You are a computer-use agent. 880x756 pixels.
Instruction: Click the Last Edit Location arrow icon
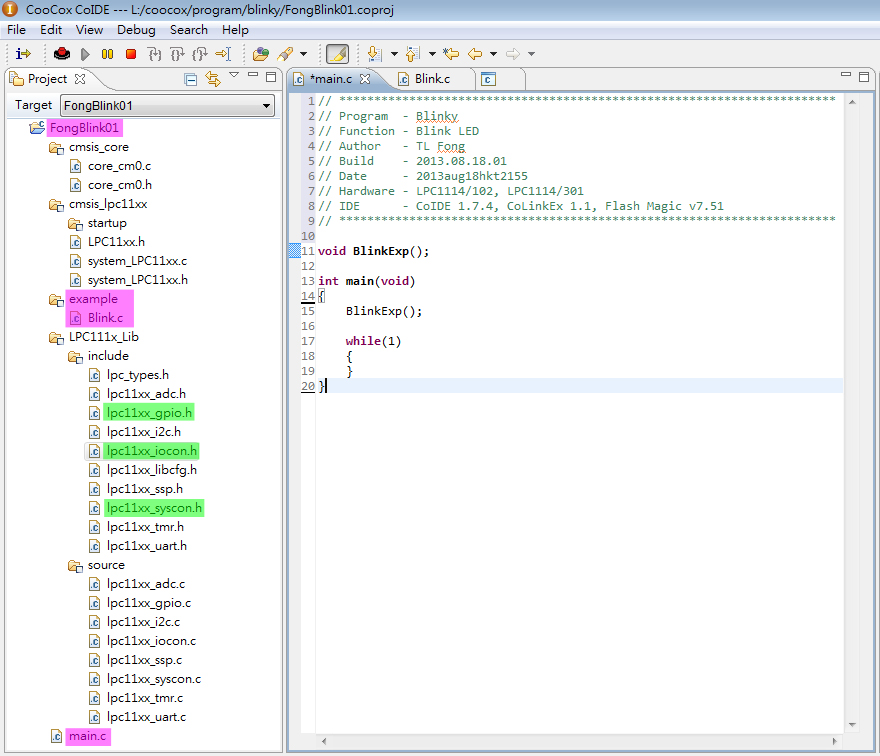click(x=451, y=54)
